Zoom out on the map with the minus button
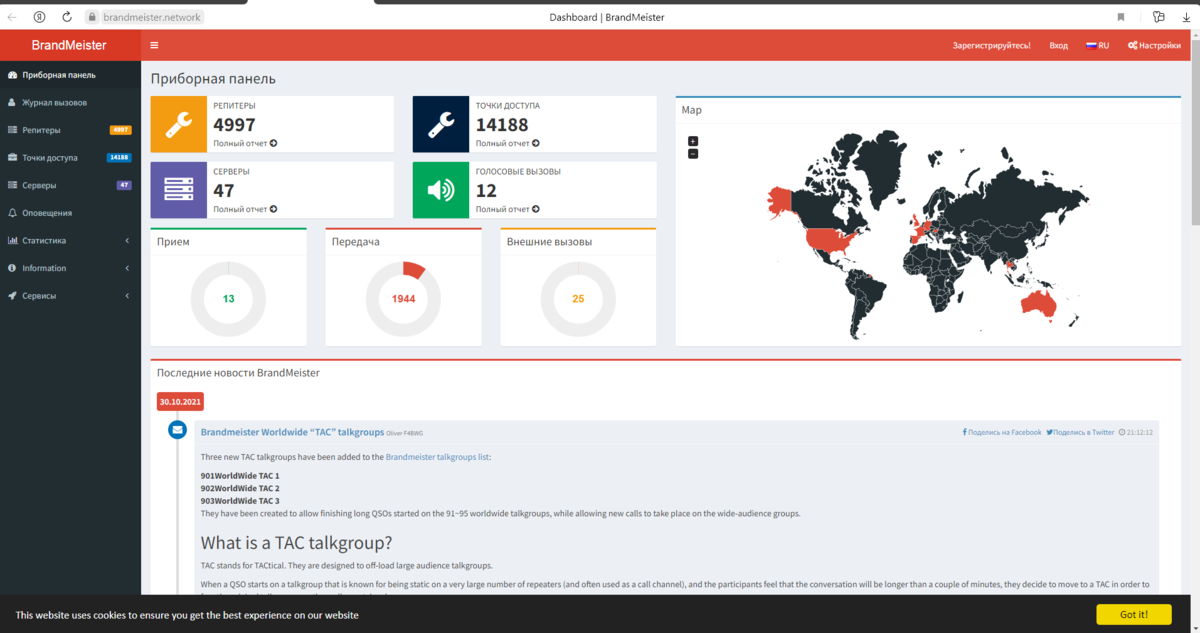Screen dimensions: 1200x633 [x=693, y=153]
